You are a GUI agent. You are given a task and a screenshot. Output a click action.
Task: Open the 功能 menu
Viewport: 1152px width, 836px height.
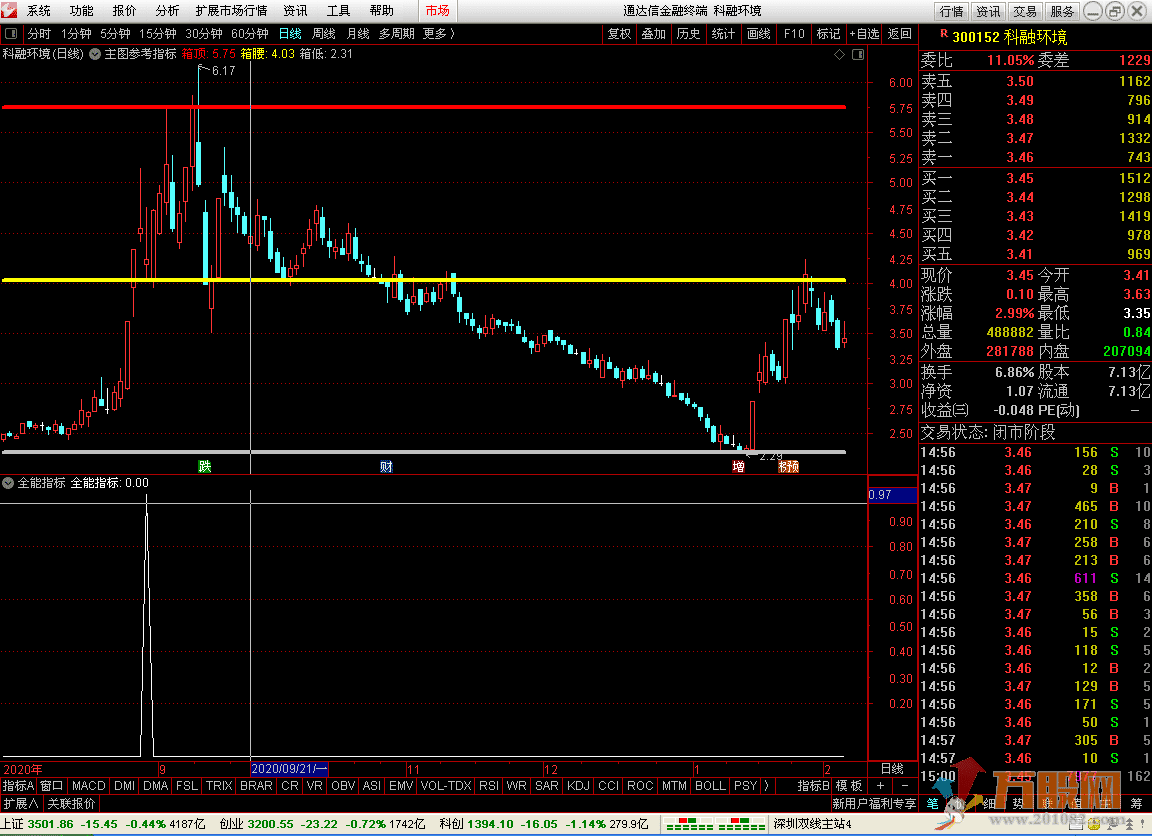[82, 11]
